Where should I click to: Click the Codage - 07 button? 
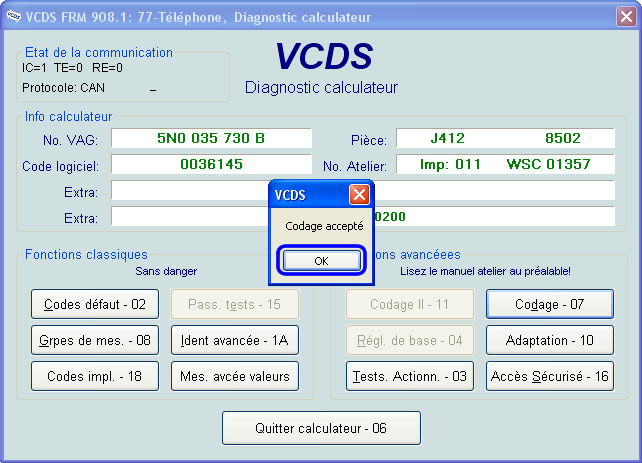click(550, 304)
